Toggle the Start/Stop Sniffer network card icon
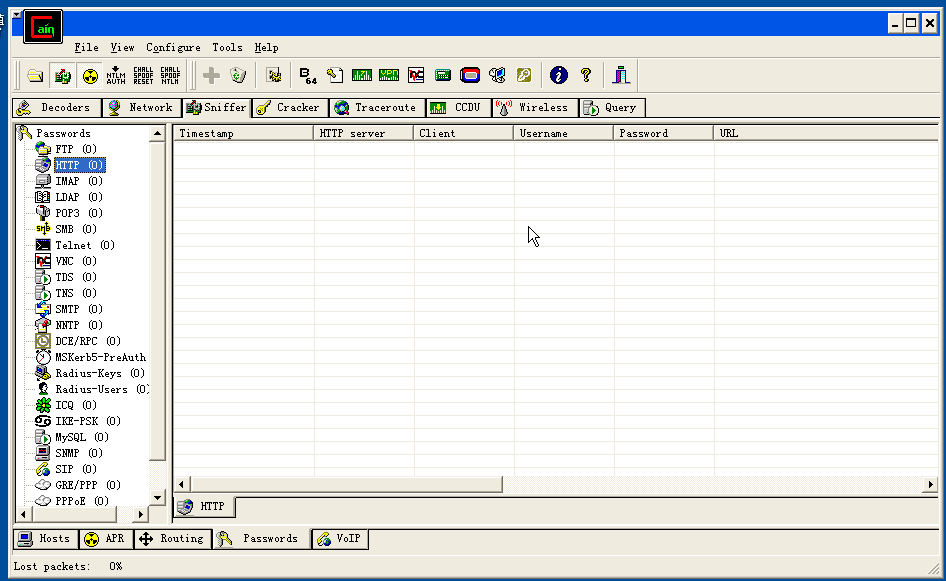The image size is (946, 581). [63, 75]
